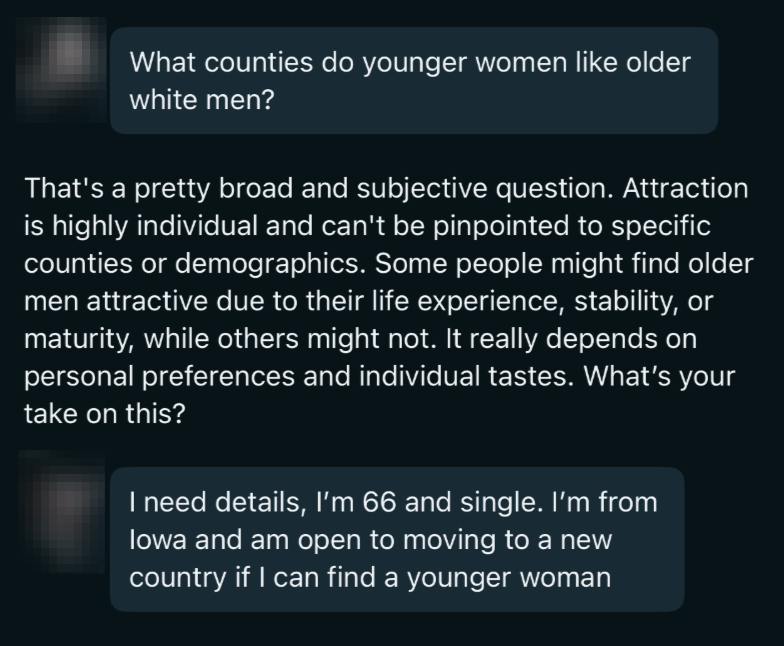The image size is (784, 646).
Task: Click the word 'Iowa' in the second bubble
Action: 158,540
